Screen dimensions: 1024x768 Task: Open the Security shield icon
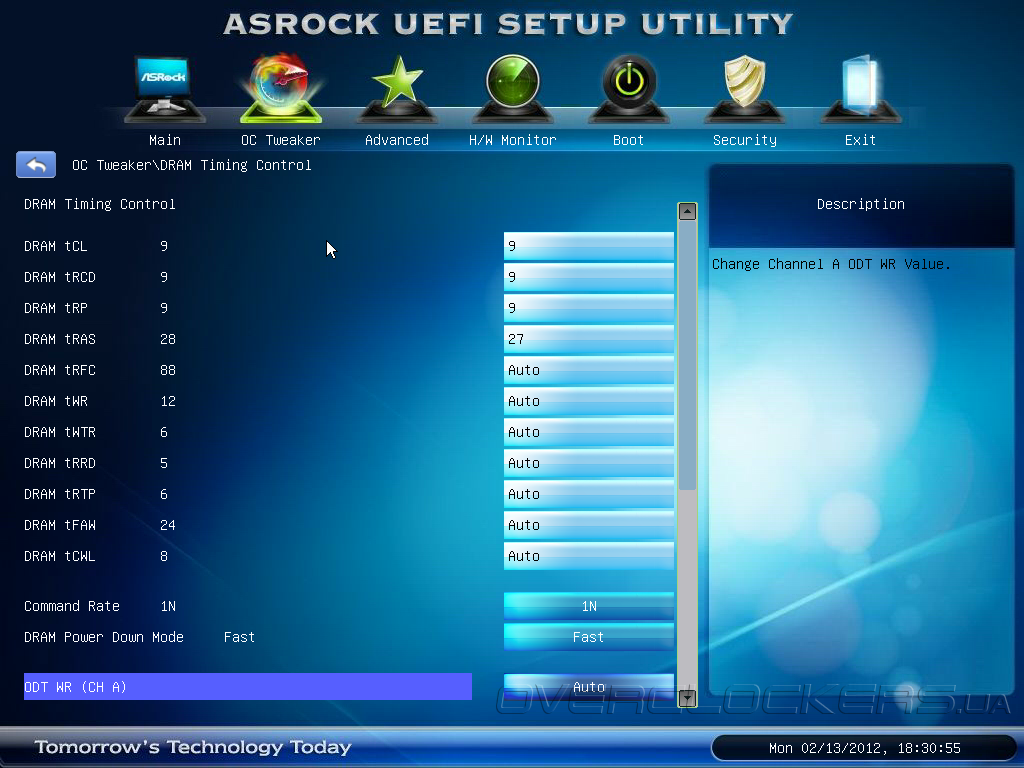tap(744, 89)
